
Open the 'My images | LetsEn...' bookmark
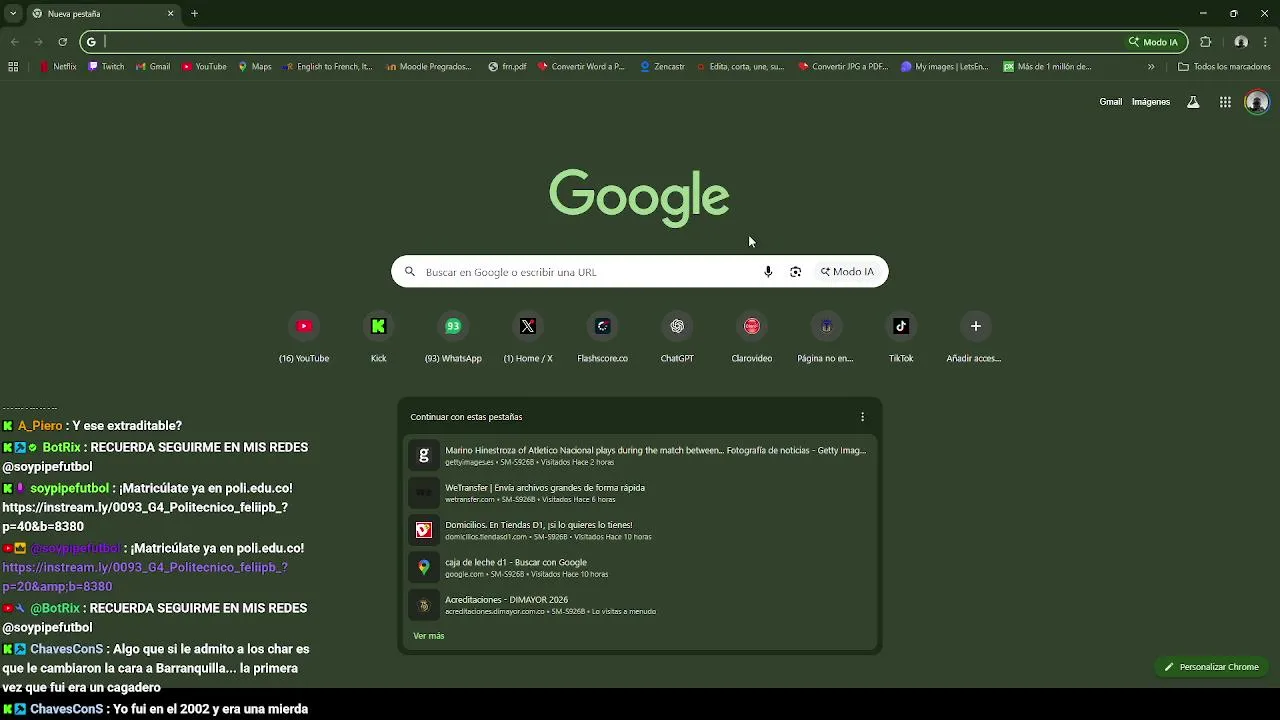pos(944,67)
